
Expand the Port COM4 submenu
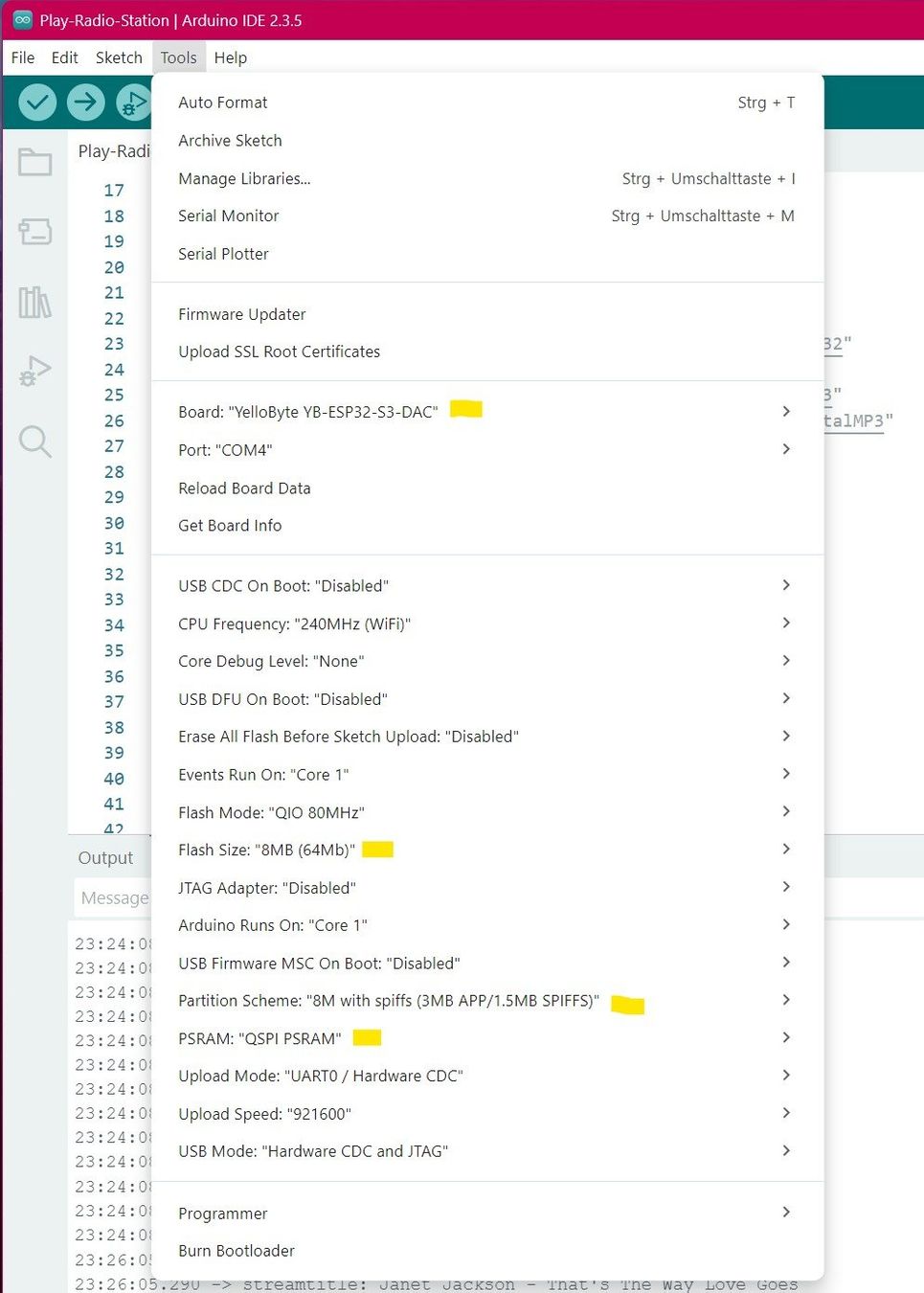pos(487,450)
